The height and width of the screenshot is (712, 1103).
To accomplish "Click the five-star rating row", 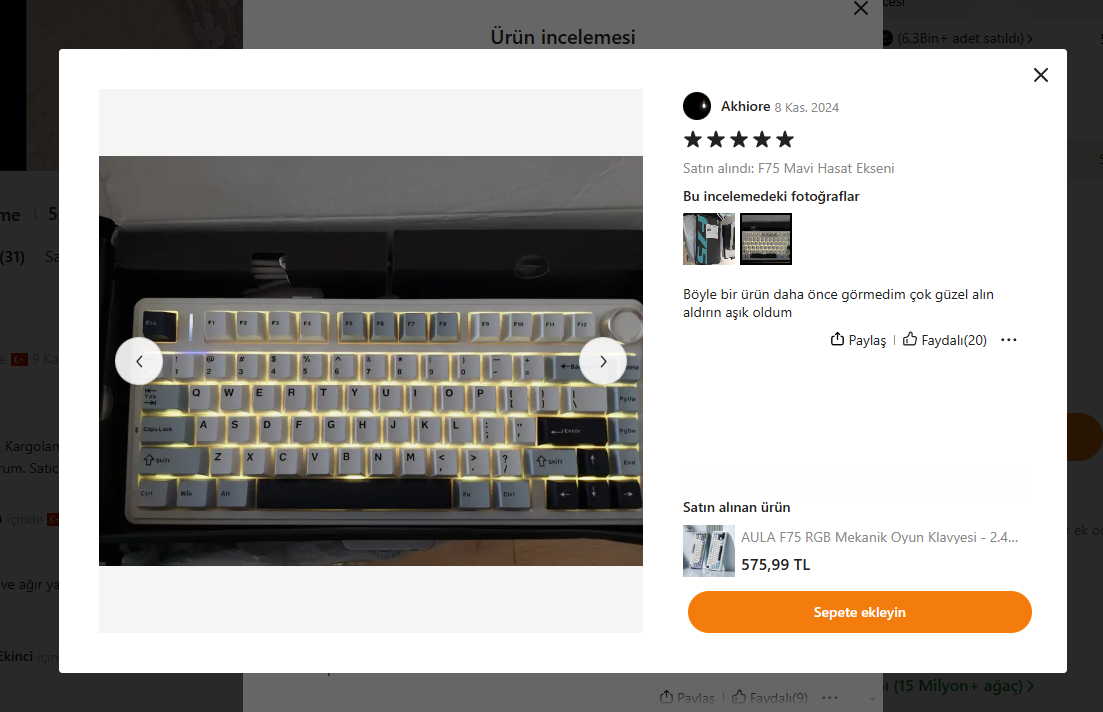I will (739, 139).
